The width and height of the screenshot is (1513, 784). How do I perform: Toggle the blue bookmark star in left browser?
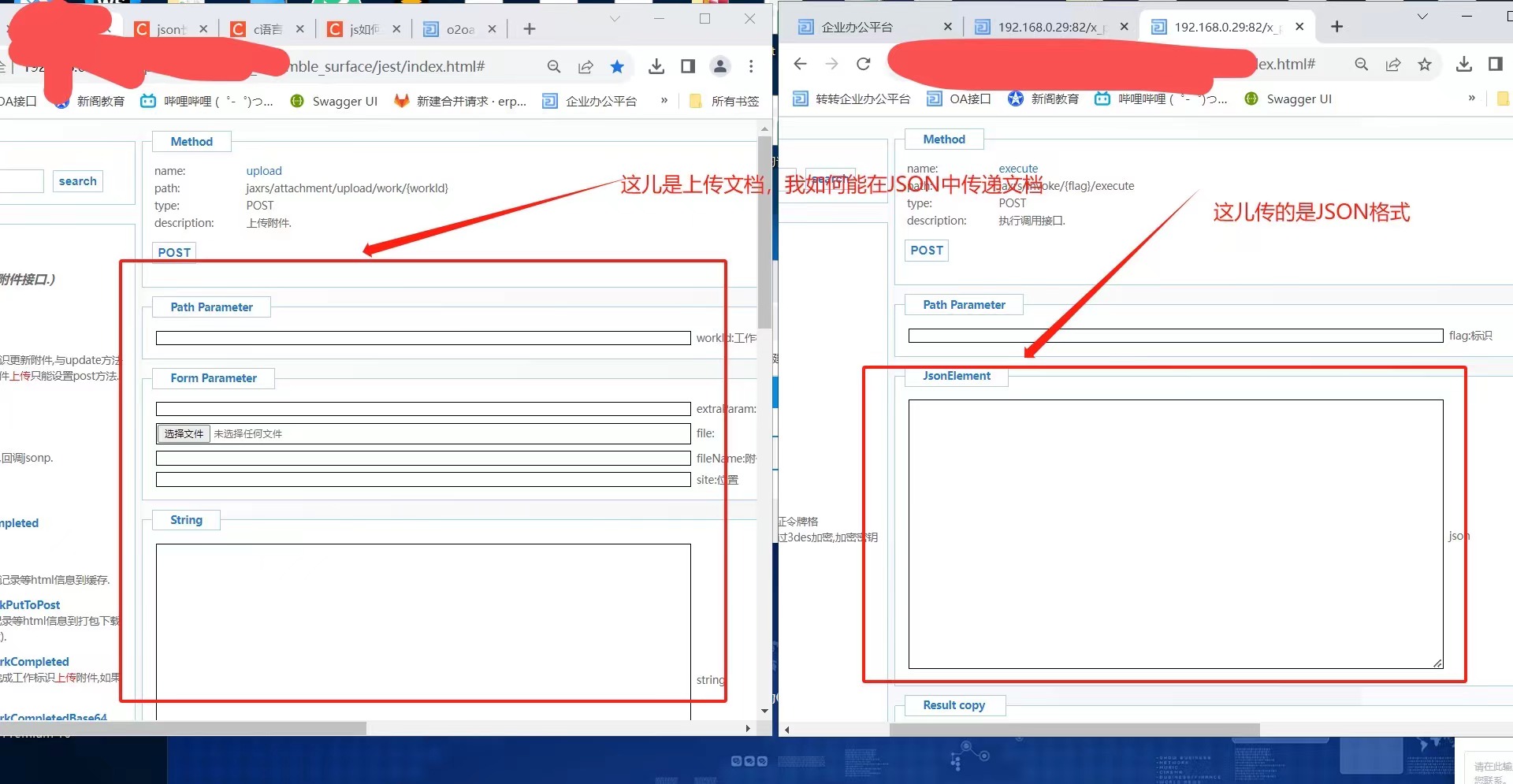617,67
